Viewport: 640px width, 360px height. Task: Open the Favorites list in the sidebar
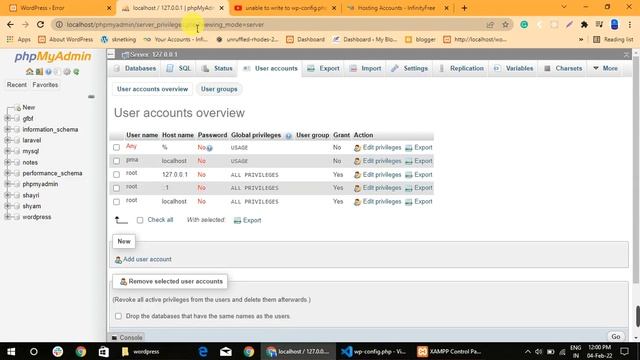click(x=45, y=85)
